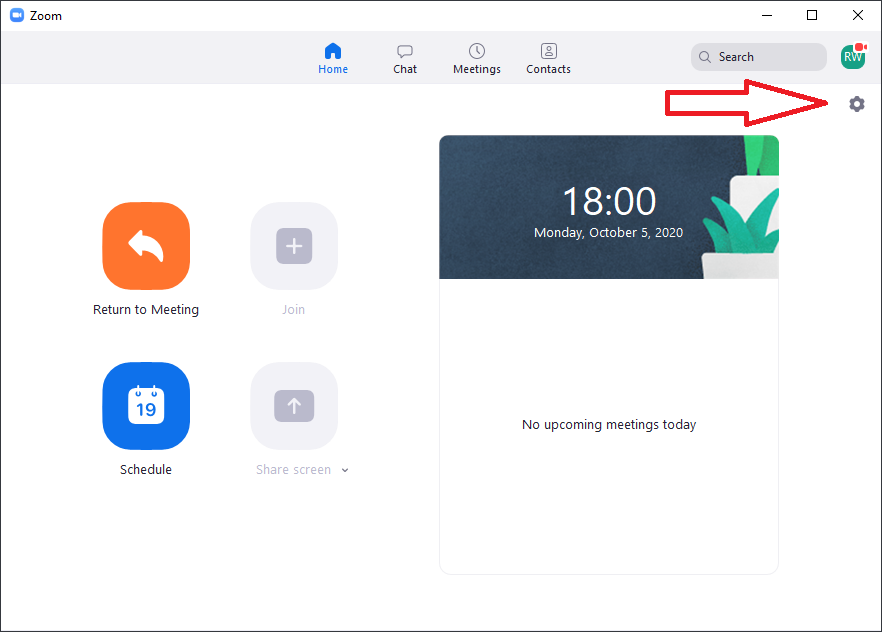Viewport: 882px width, 632px height.
Task: Click the orange Return to Meeting button
Action: (146, 246)
